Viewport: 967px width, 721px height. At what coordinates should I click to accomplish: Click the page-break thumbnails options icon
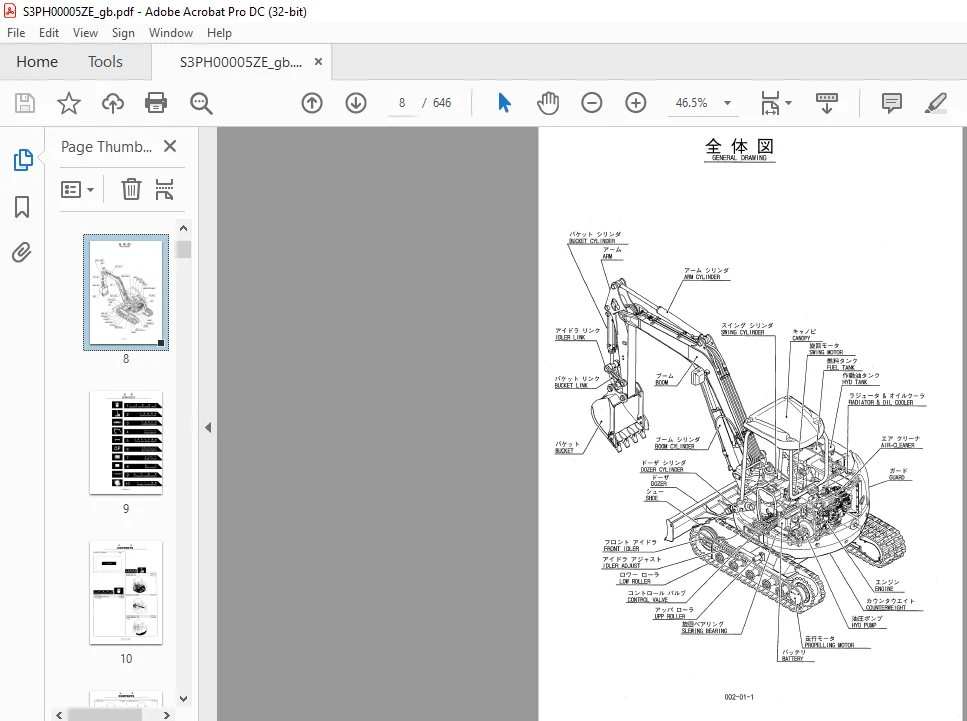[164, 189]
